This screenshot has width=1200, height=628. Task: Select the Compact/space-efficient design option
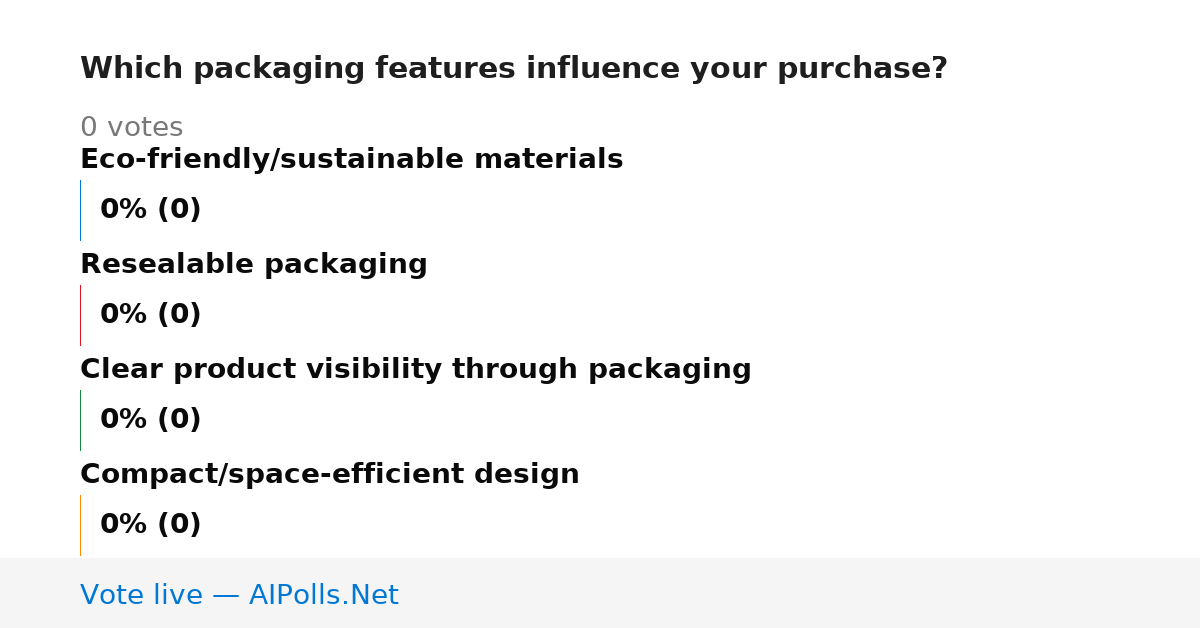(329, 475)
